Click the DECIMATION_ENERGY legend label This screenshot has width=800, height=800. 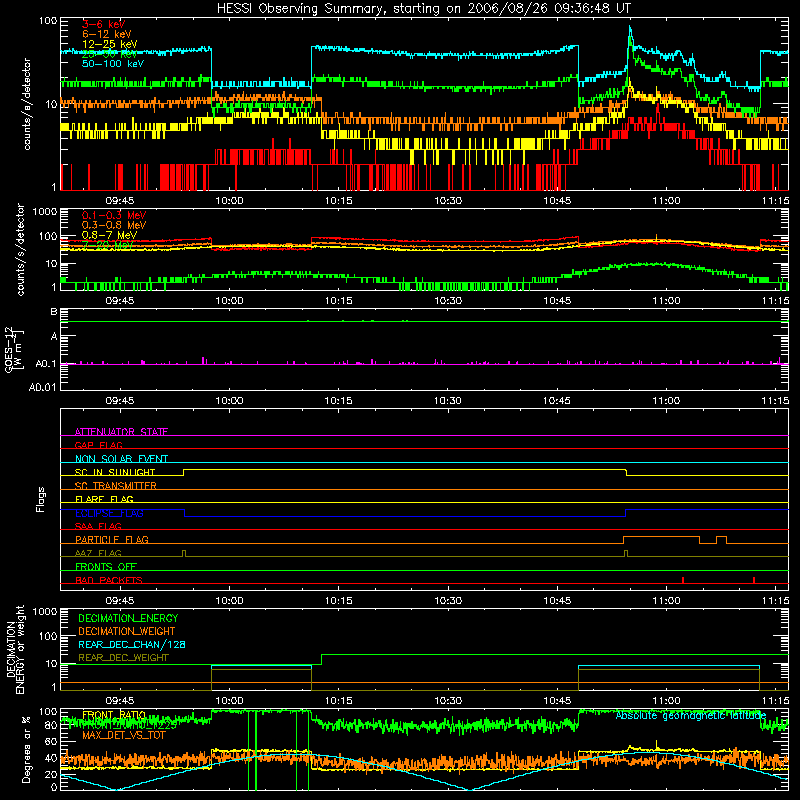[128, 618]
